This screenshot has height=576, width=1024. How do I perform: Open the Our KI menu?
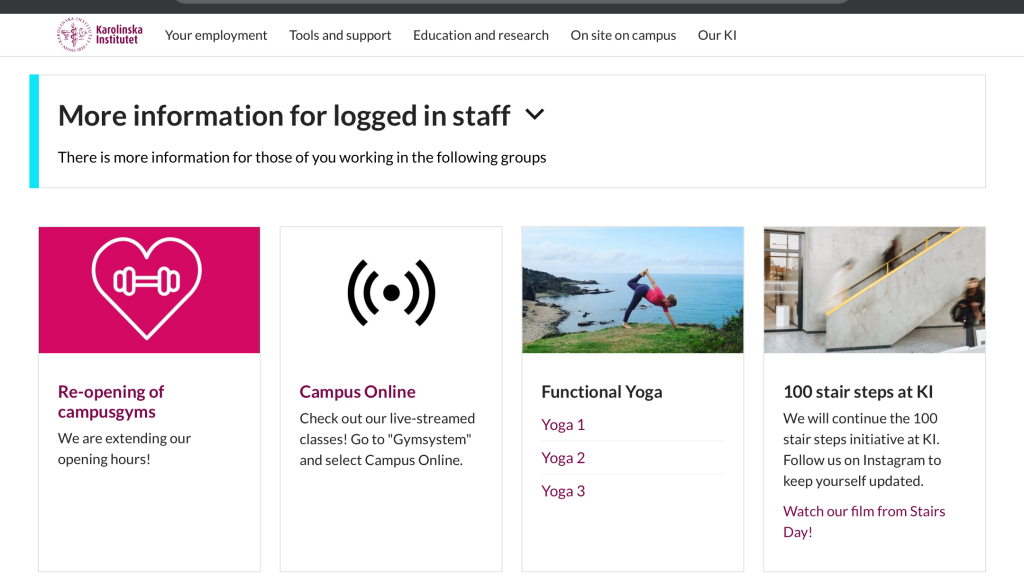click(x=716, y=35)
